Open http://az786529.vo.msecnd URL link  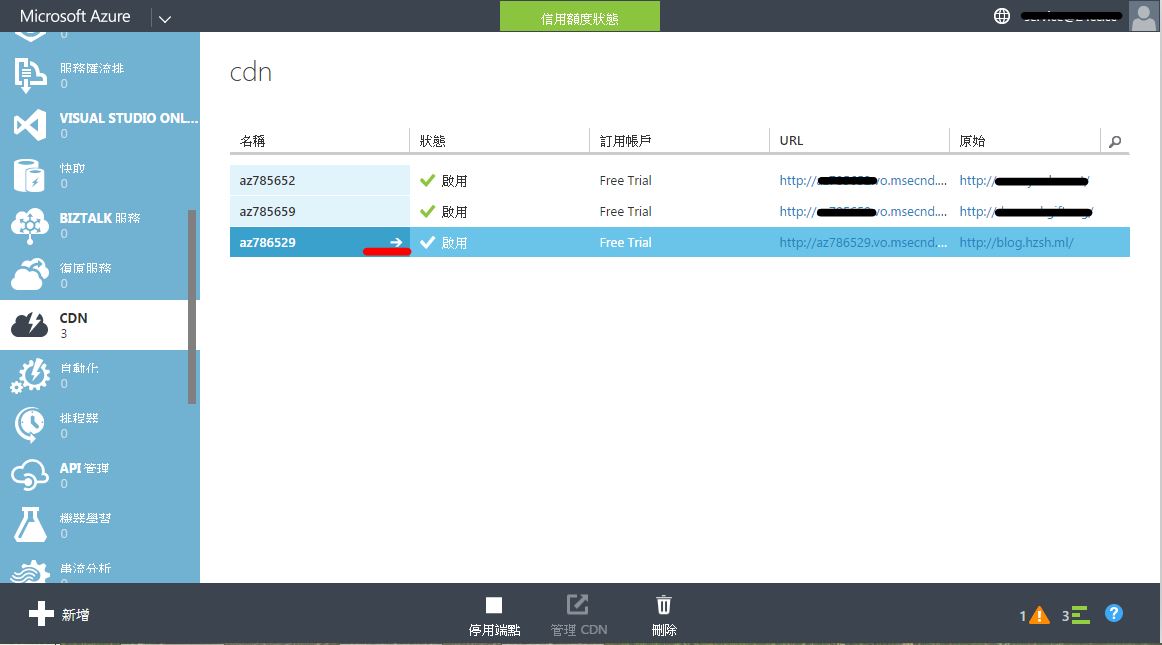(863, 242)
